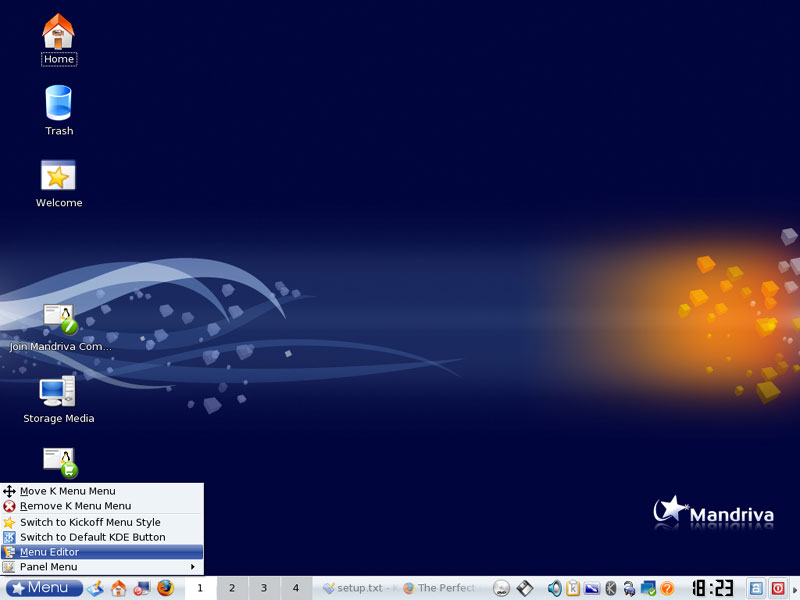The width and height of the screenshot is (800, 600).
Task: Switch to virtual desktop 1
Action: [200, 588]
